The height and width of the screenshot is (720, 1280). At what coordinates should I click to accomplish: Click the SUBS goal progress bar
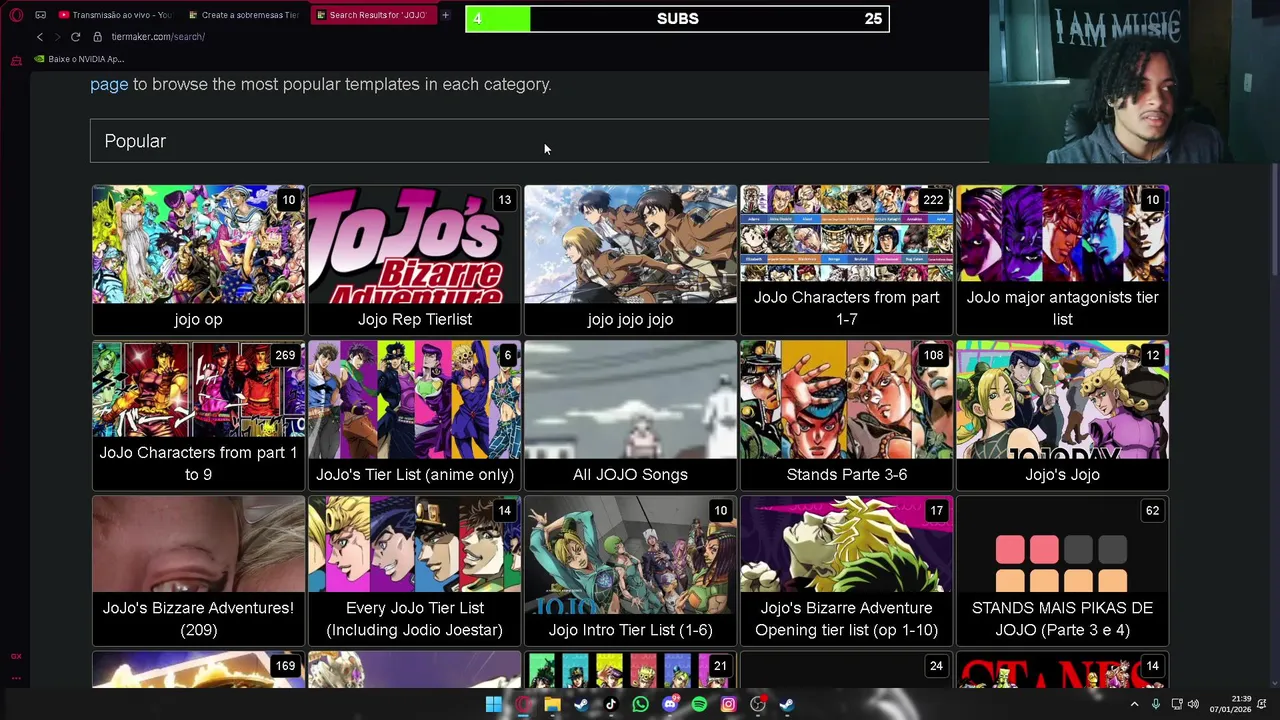pyautogui.click(x=677, y=18)
